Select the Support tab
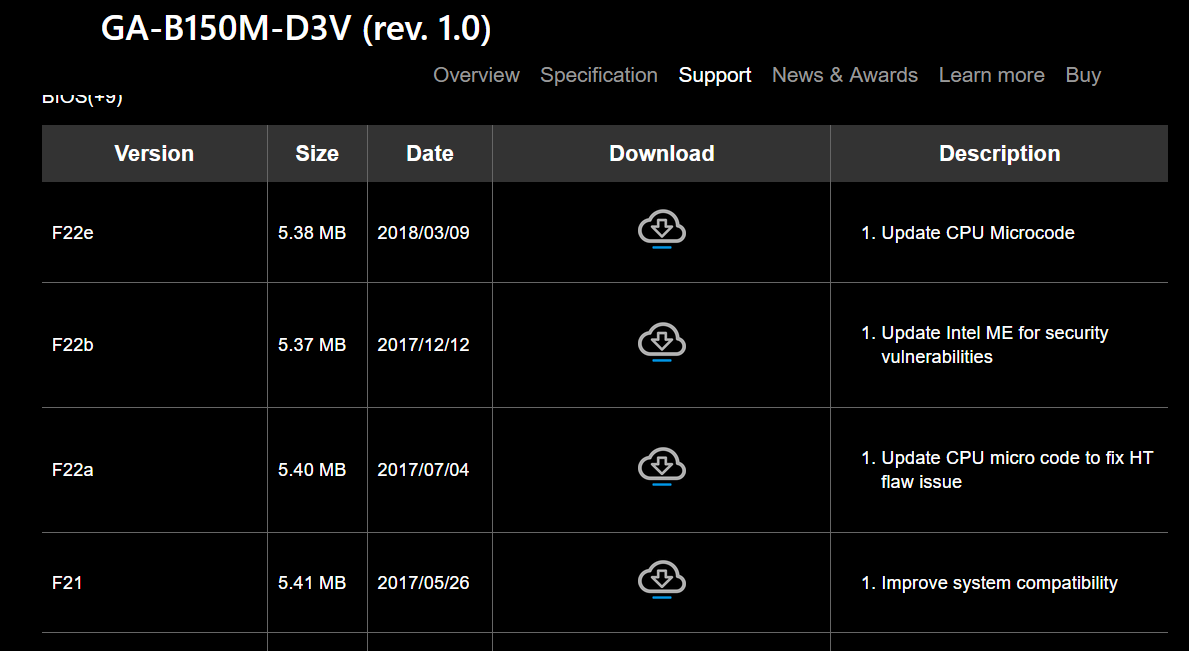Viewport: 1189px width, 651px height. pyautogui.click(x=715, y=75)
